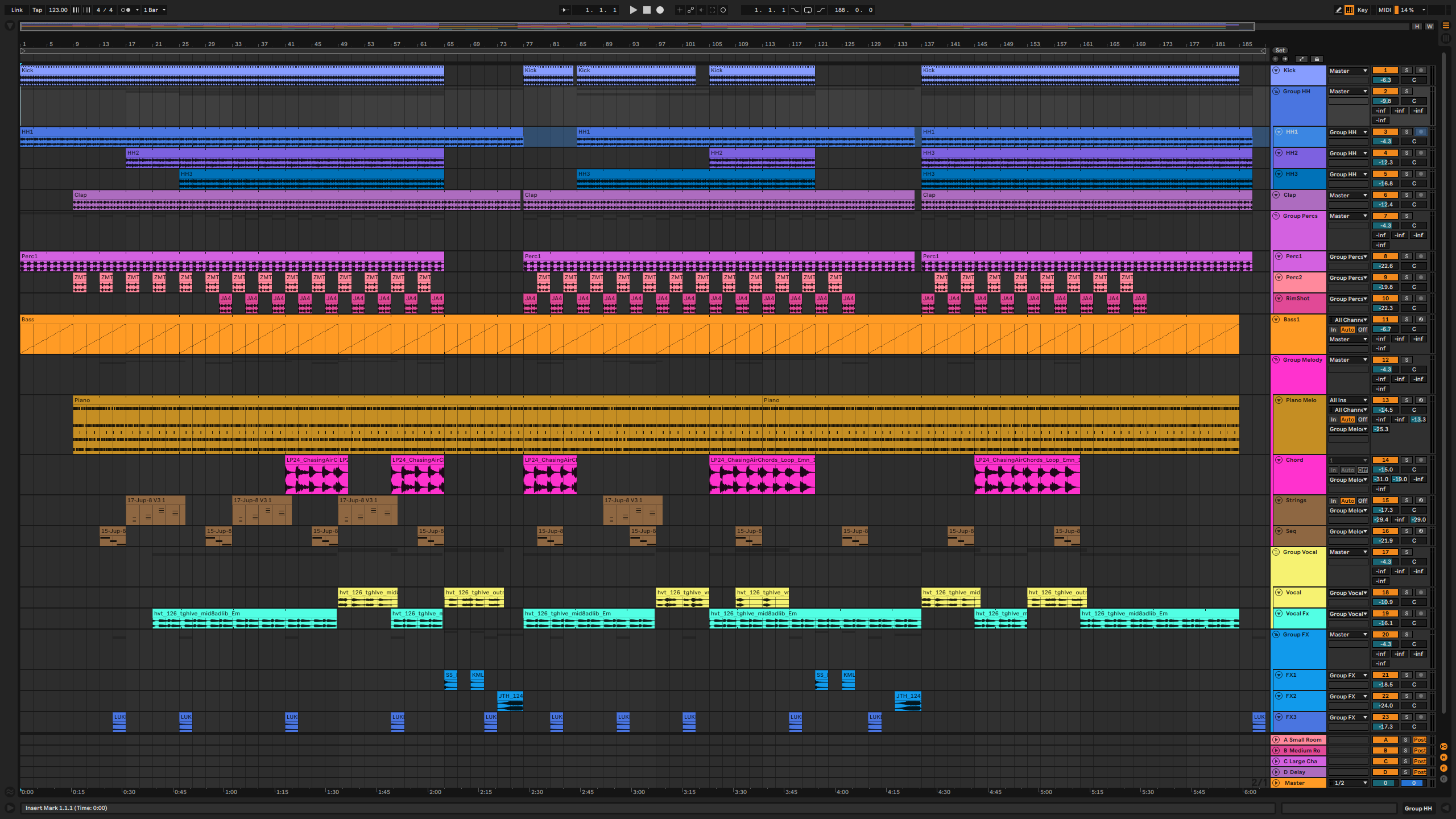
Task: Select the Bass clip in arrangement
Action: pyautogui.click(x=630, y=334)
